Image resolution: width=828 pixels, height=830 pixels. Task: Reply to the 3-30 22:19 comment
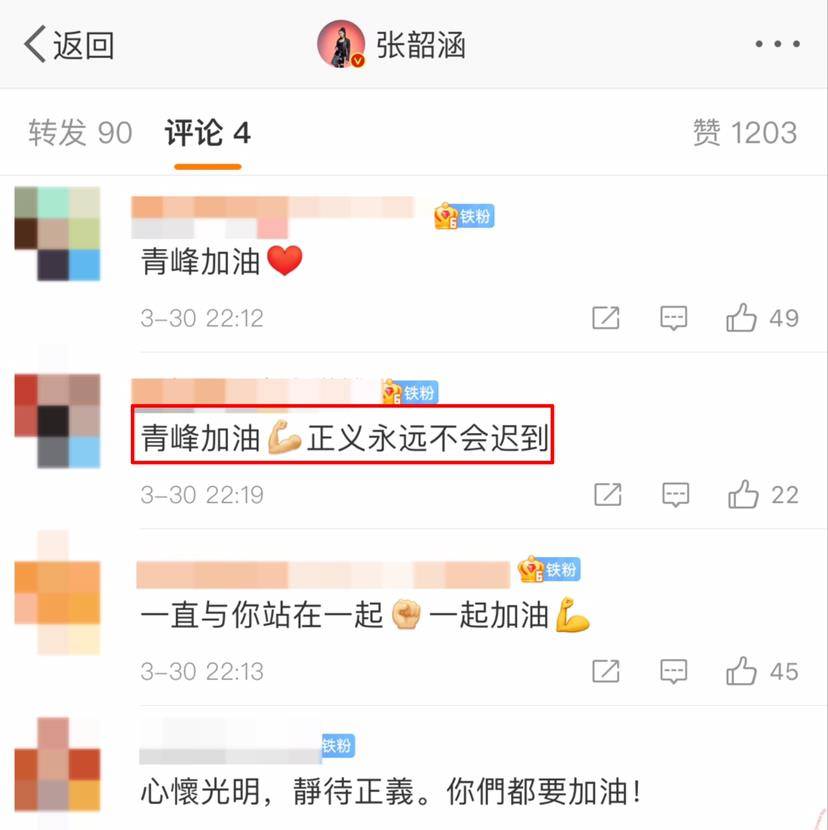coord(676,495)
